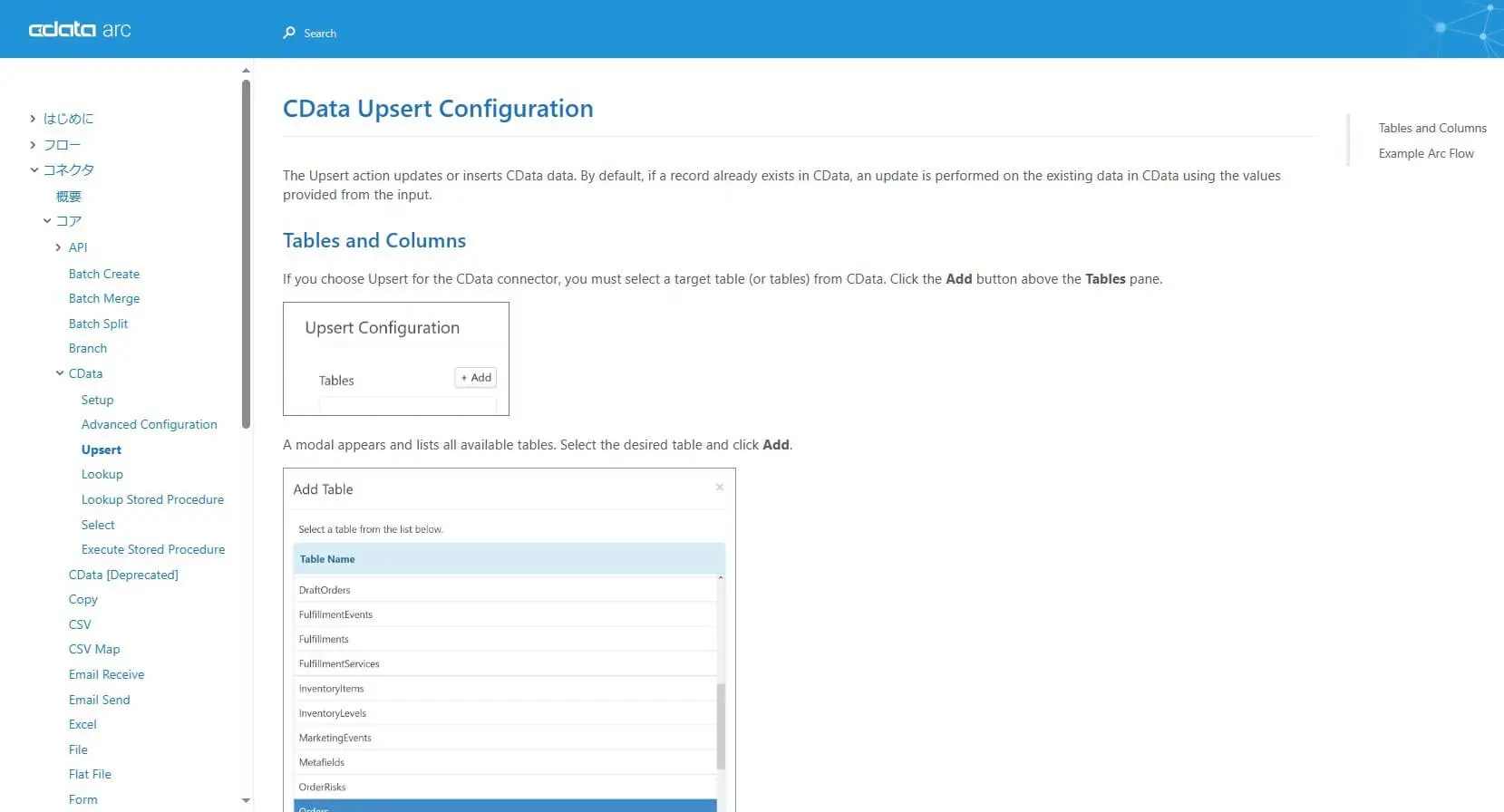Open the File connector page

coord(78,749)
